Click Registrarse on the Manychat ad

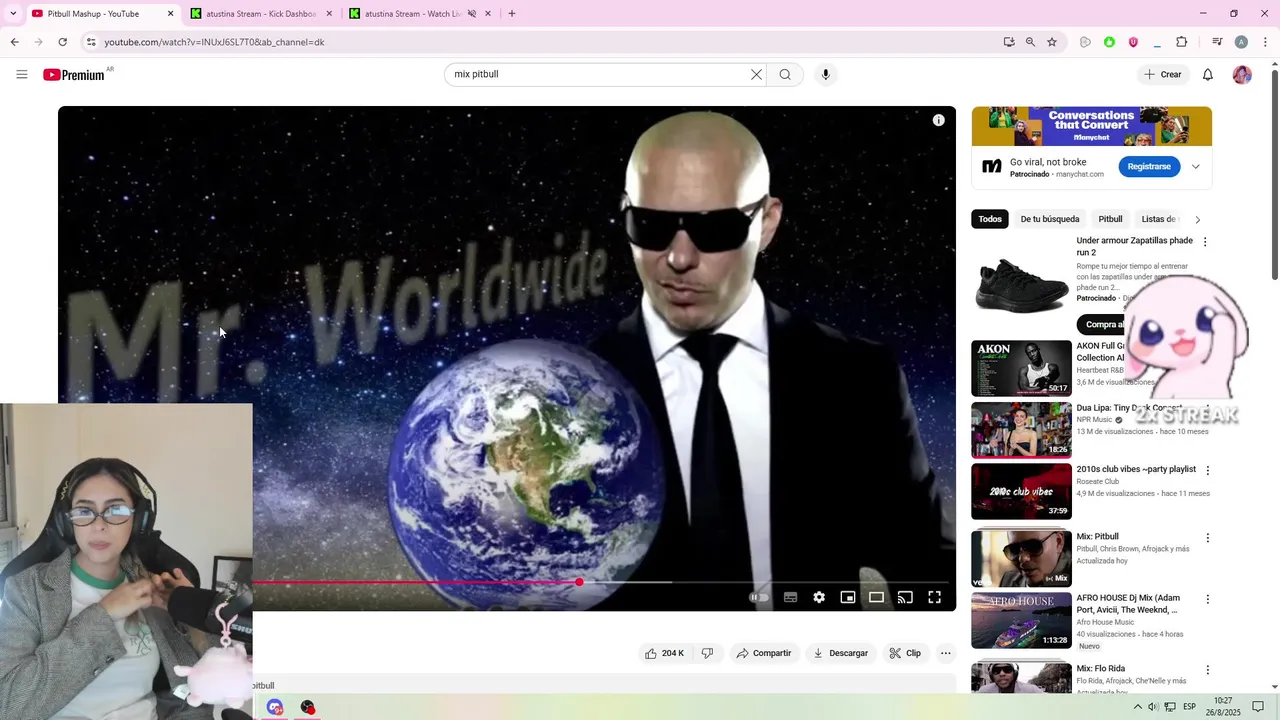tap(1149, 166)
